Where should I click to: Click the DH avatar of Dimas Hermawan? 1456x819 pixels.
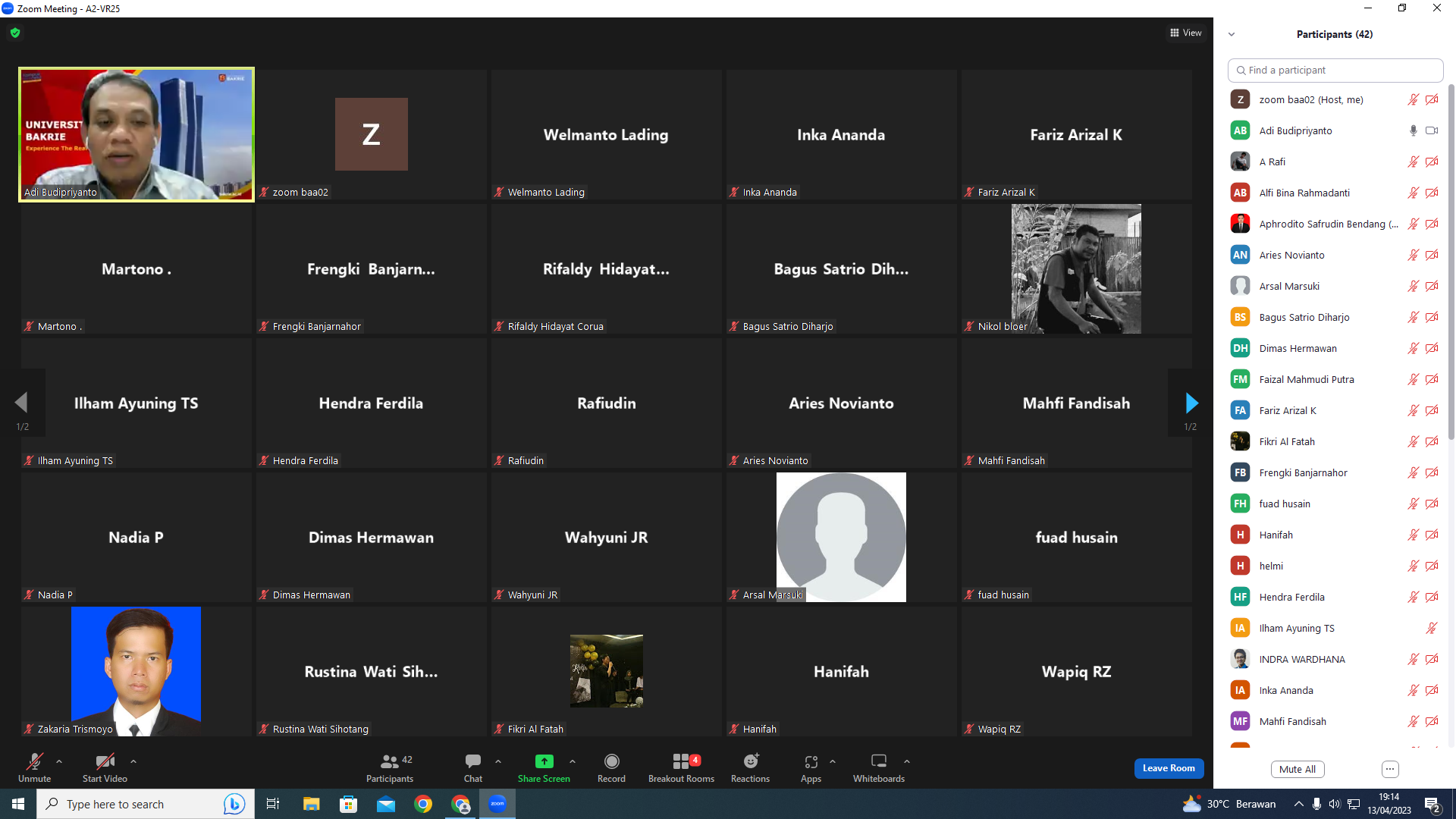[x=1240, y=348]
